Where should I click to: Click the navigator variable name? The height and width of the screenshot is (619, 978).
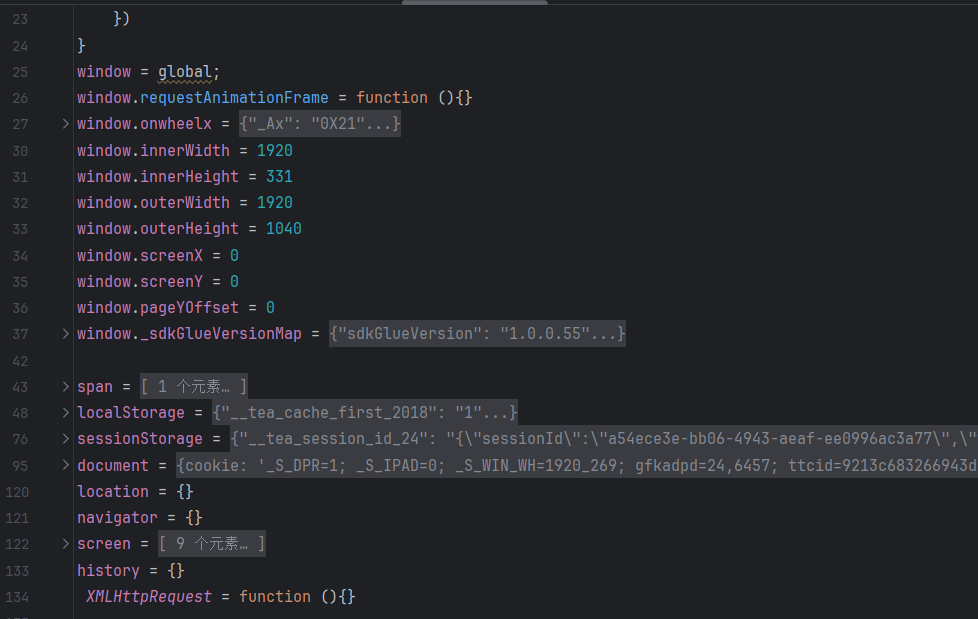point(117,518)
